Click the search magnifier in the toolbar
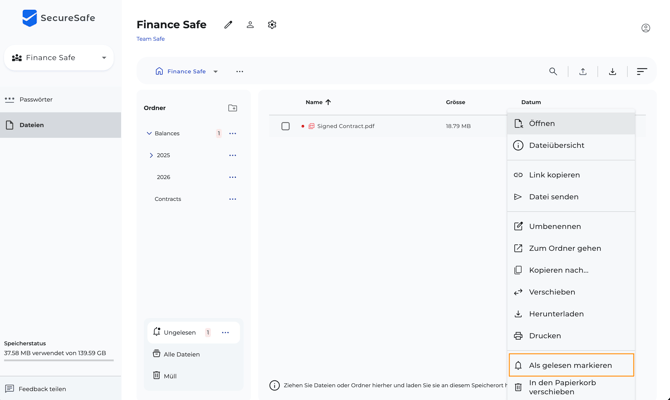The image size is (670, 400). click(553, 71)
